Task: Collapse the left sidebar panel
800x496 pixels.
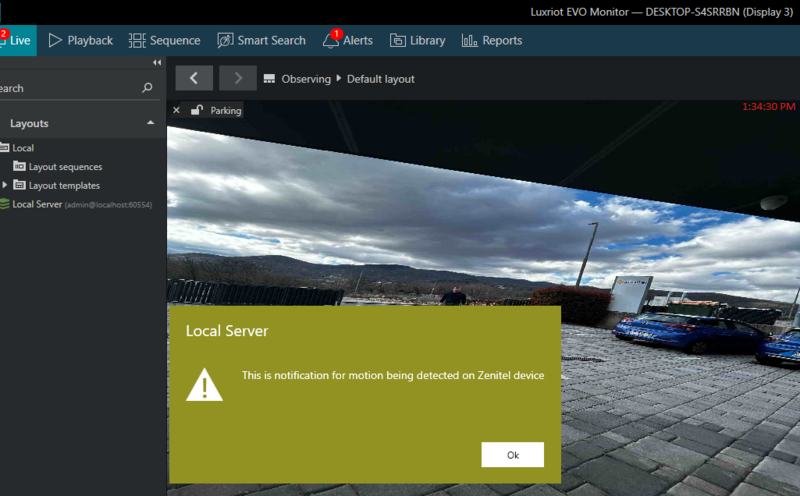Action: (157, 62)
